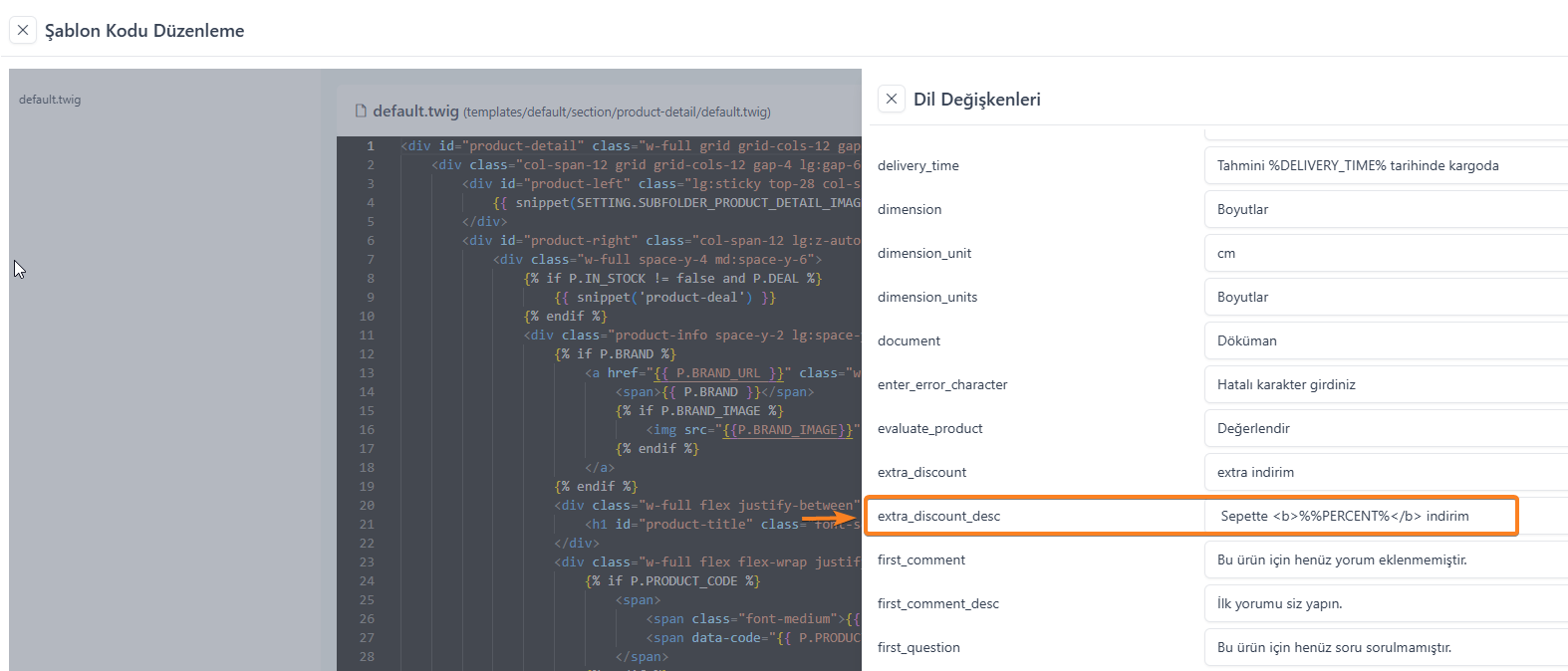Select default.twig in the file list
The image size is (1568, 671).
pyautogui.click(x=50, y=100)
